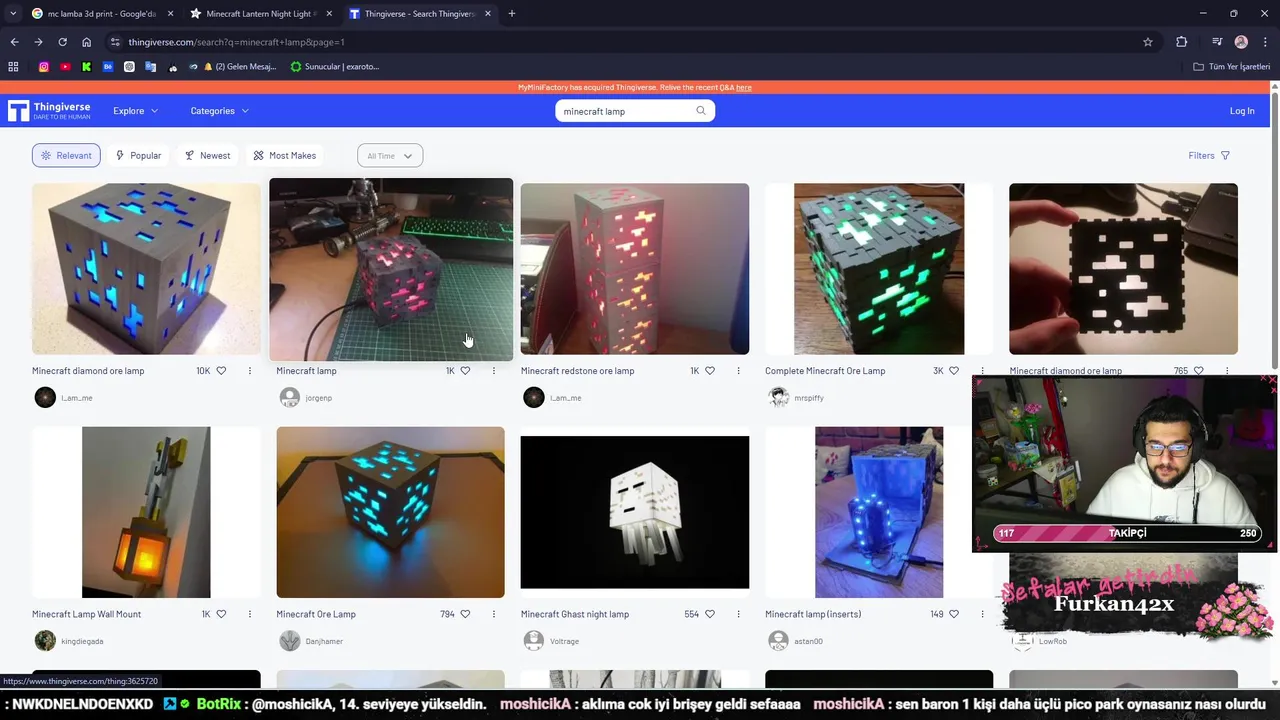Open more options for Minecraft Ore Lamp
Image resolution: width=1280 pixels, height=720 pixels.
pos(494,614)
